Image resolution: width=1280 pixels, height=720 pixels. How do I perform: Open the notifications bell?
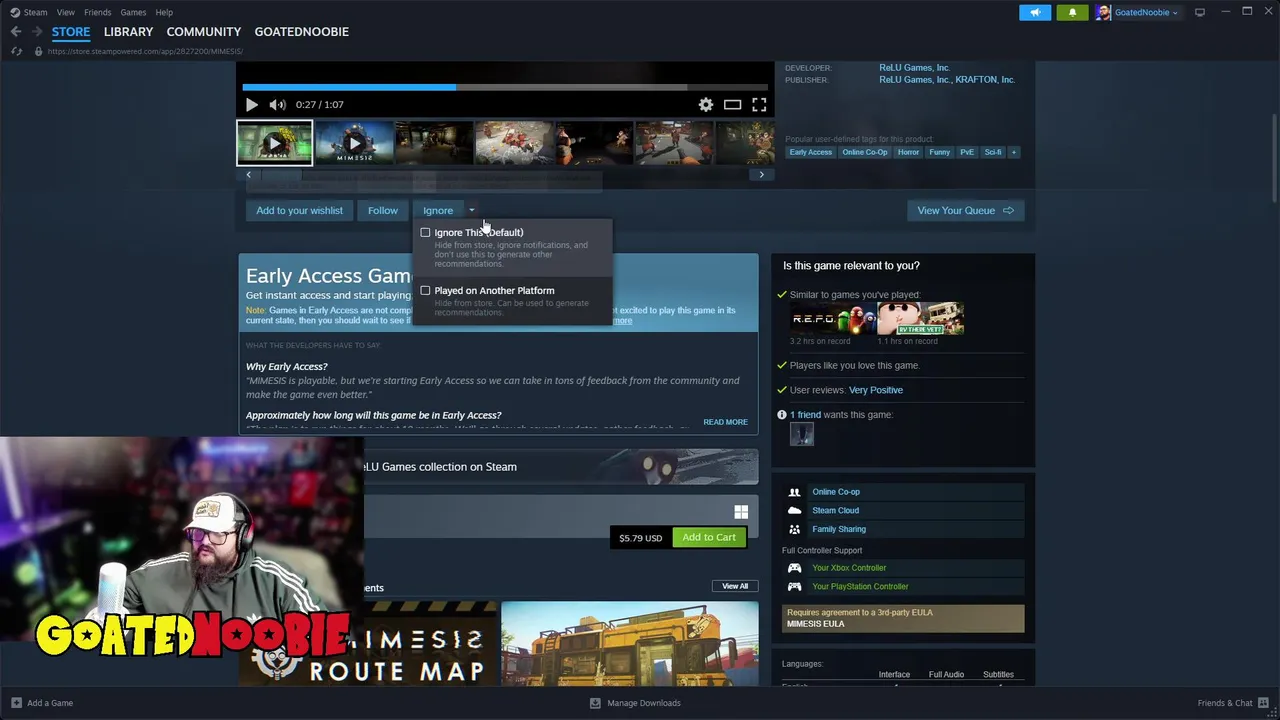1072,12
